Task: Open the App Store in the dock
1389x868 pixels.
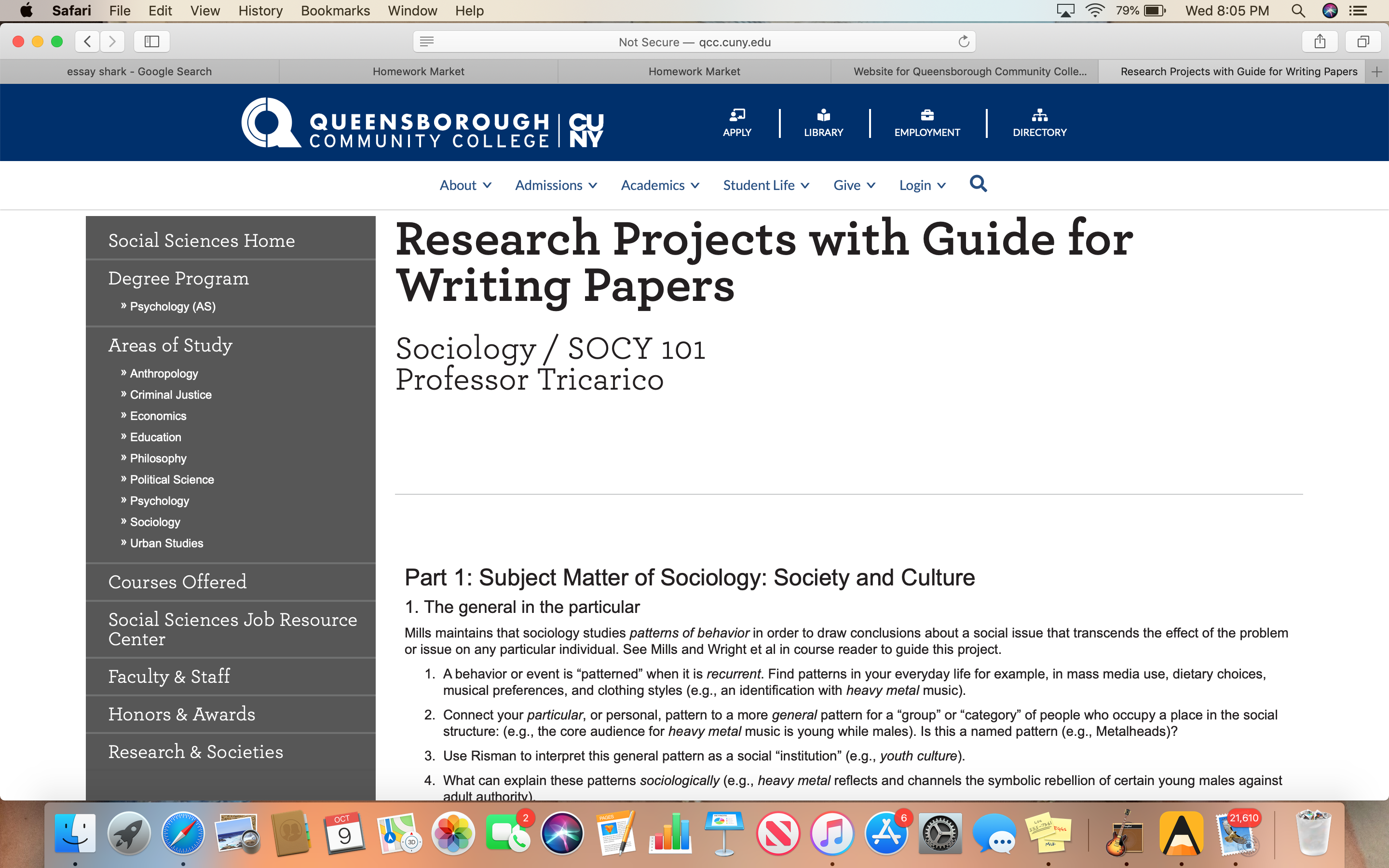Action: tap(886, 833)
